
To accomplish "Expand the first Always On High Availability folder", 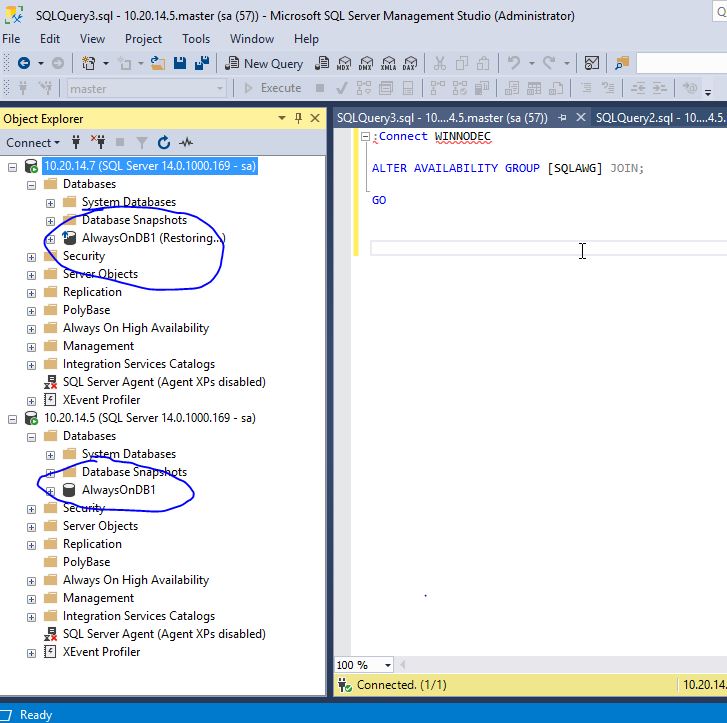I will click(x=32, y=329).
